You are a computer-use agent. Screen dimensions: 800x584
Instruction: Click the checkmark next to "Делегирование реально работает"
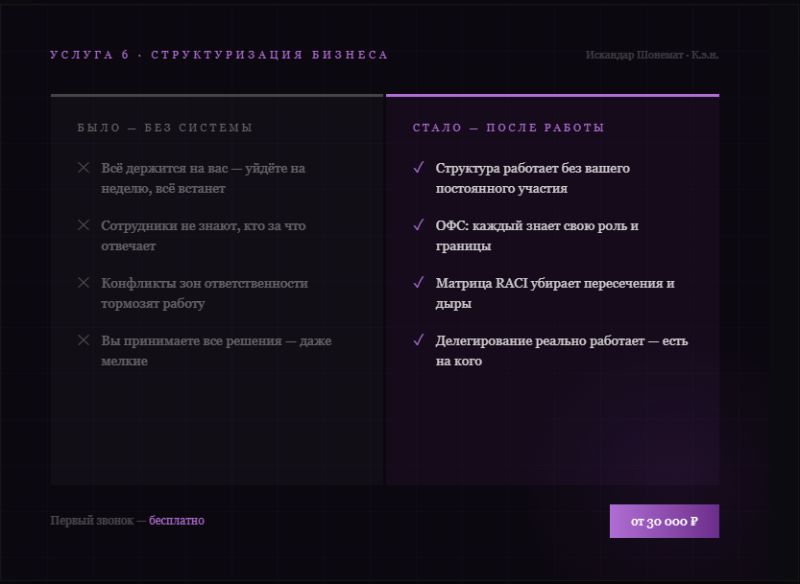click(x=418, y=341)
